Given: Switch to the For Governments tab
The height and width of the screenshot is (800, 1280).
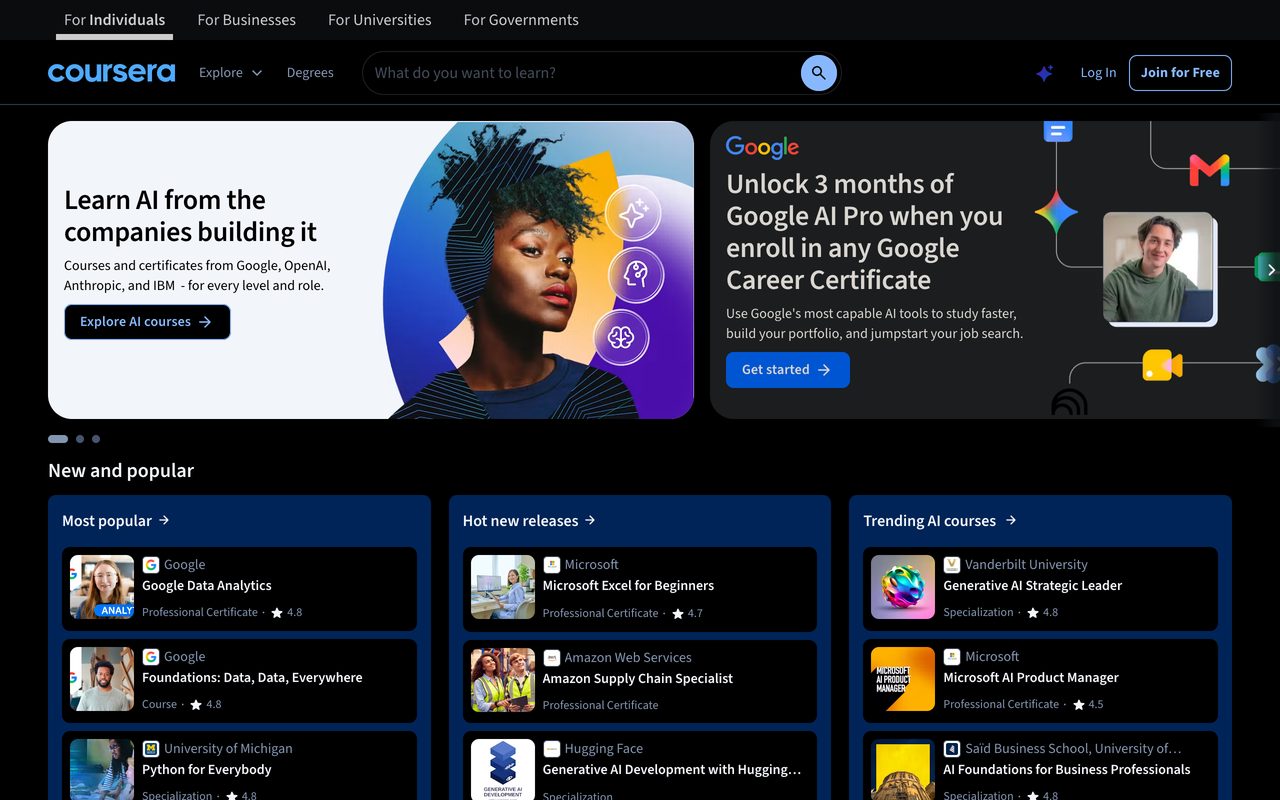Looking at the screenshot, I should click(521, 20).
